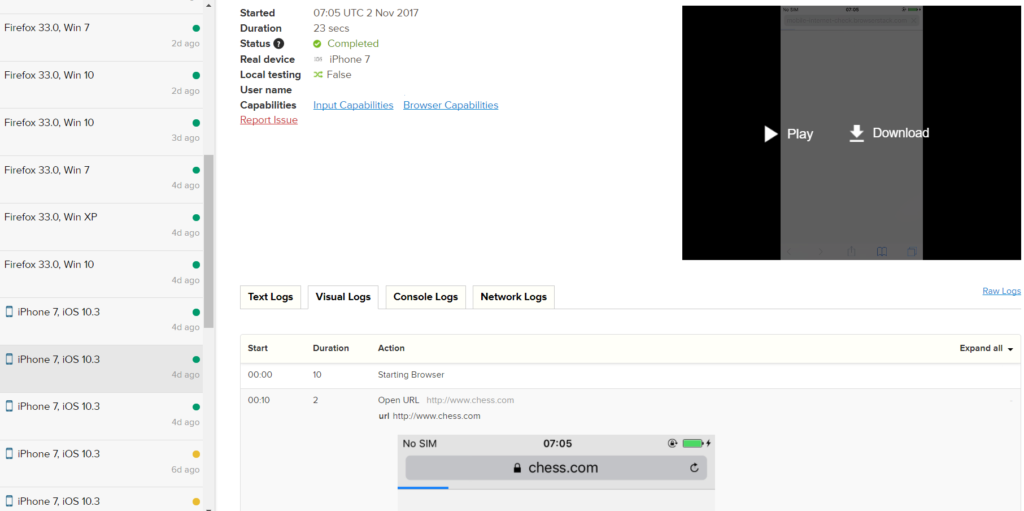Screen dimensions: 1024x511
Task: Click the green Completed checkmark icon
Action: [x=318, y=44]
